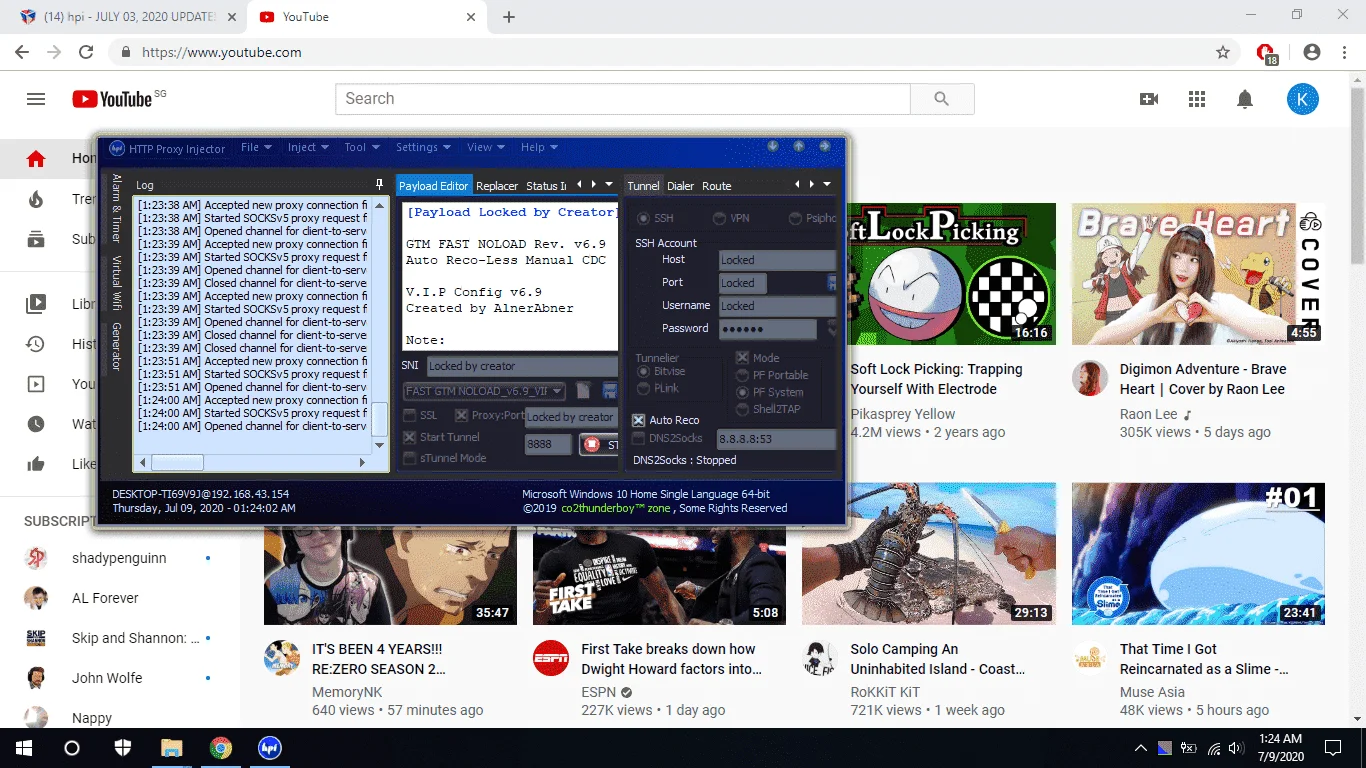This screenshot has width=1366, height=768.
Task: Open tab list arrow beside Payload Editor tabs
Action: pos(609,184)
